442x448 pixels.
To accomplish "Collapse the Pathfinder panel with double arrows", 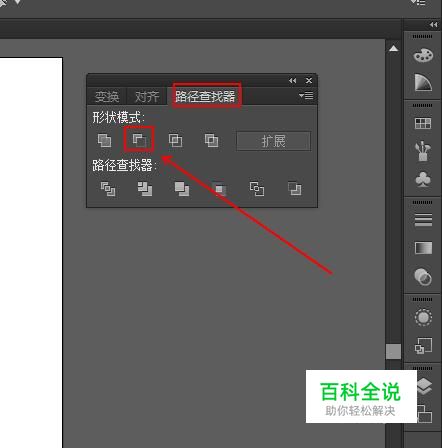I will [x=293, y=81].
